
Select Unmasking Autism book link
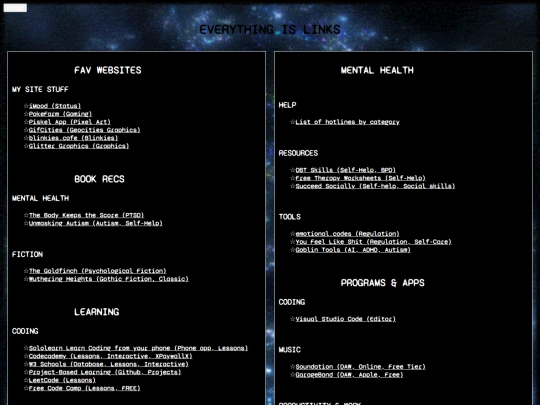click(95, 223)
